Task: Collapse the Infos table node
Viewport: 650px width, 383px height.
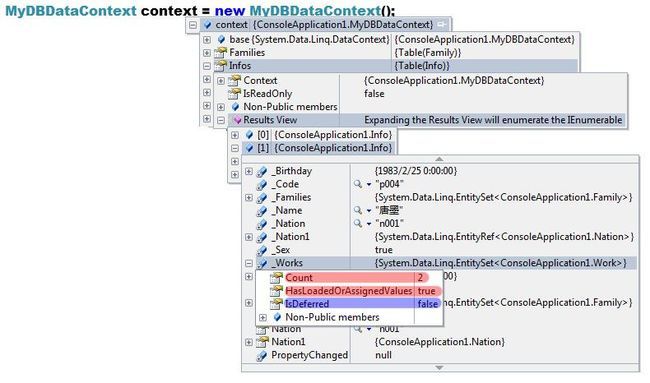Action: point(206,66)
